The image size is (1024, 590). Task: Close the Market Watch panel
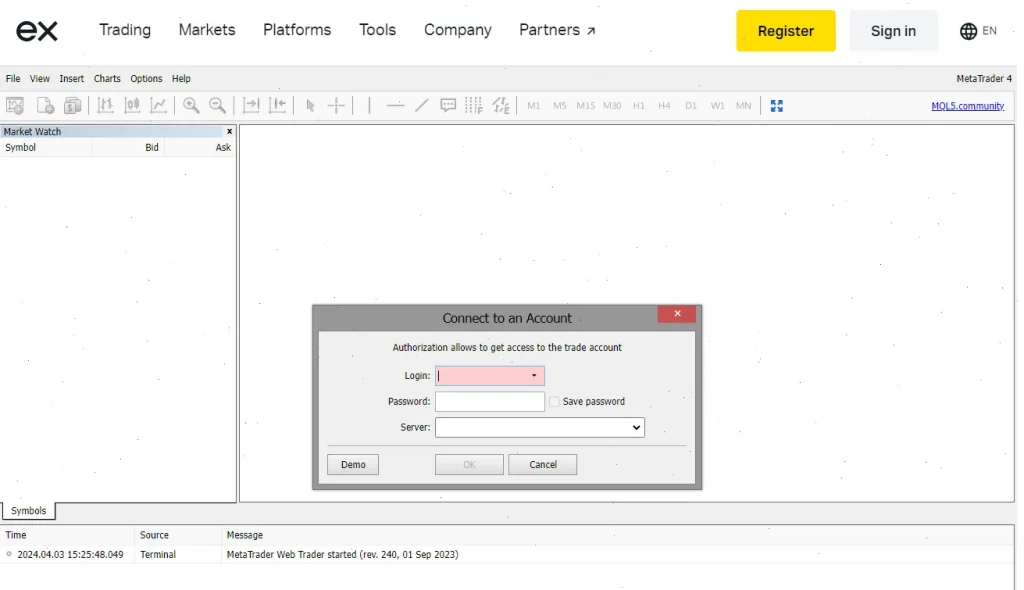pyautogui.click(x=229, y=131)
